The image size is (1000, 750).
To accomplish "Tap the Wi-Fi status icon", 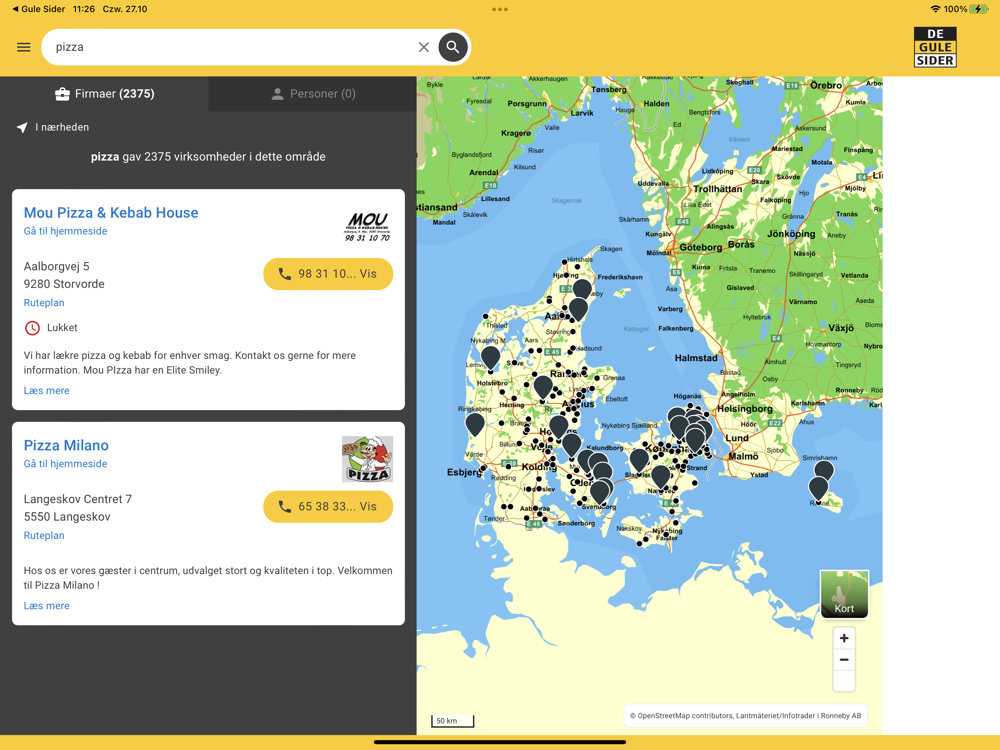I will 935,9.
